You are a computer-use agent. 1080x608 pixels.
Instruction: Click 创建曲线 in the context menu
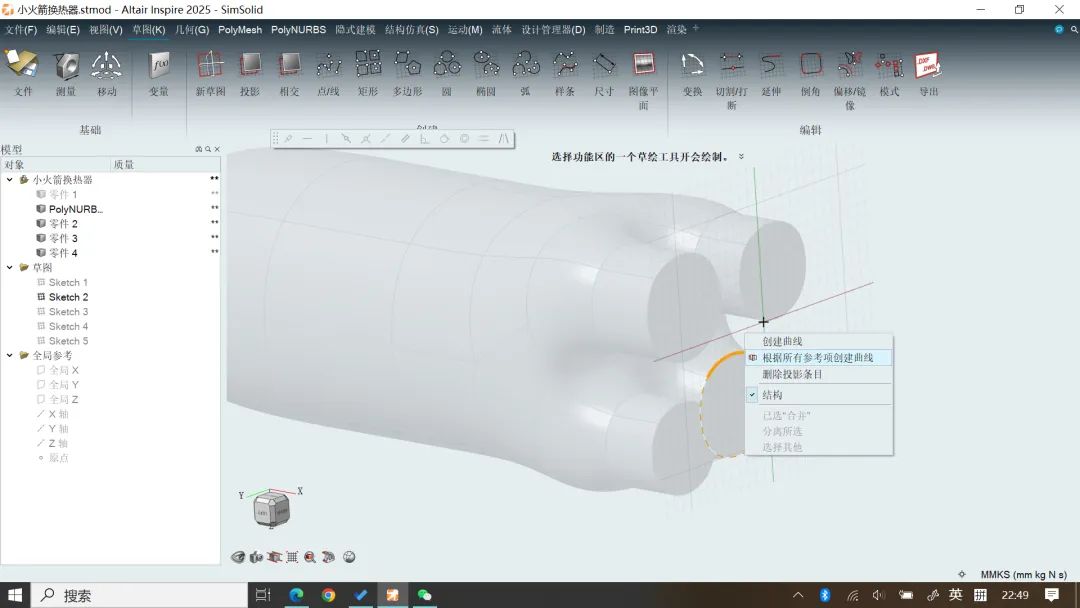(782, 341)
